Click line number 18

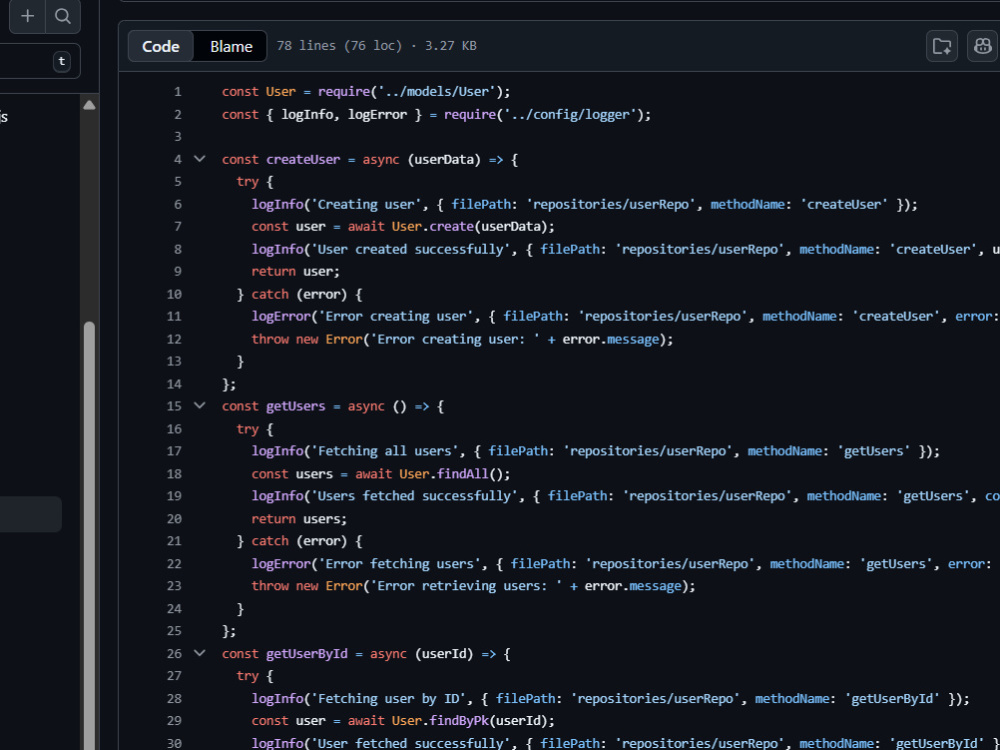tap(174, 474)
